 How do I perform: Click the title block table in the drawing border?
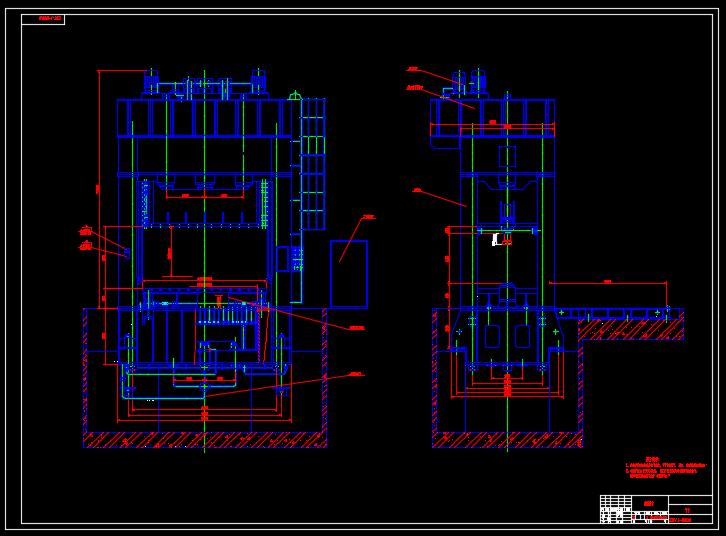(x=656, y=509)
